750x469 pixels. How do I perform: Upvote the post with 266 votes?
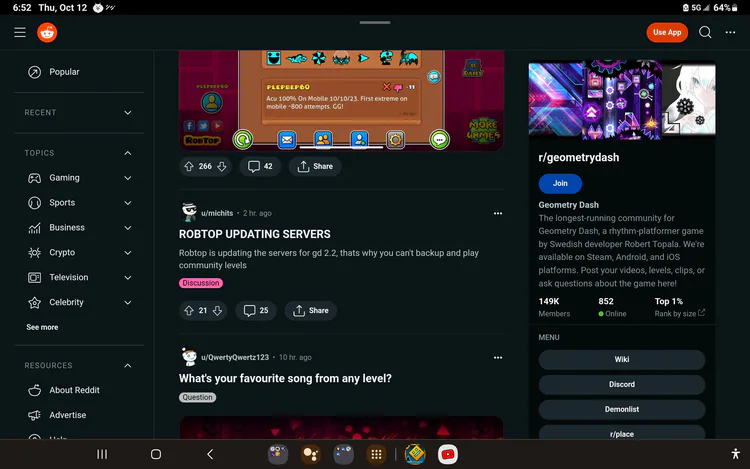(189, 166)
